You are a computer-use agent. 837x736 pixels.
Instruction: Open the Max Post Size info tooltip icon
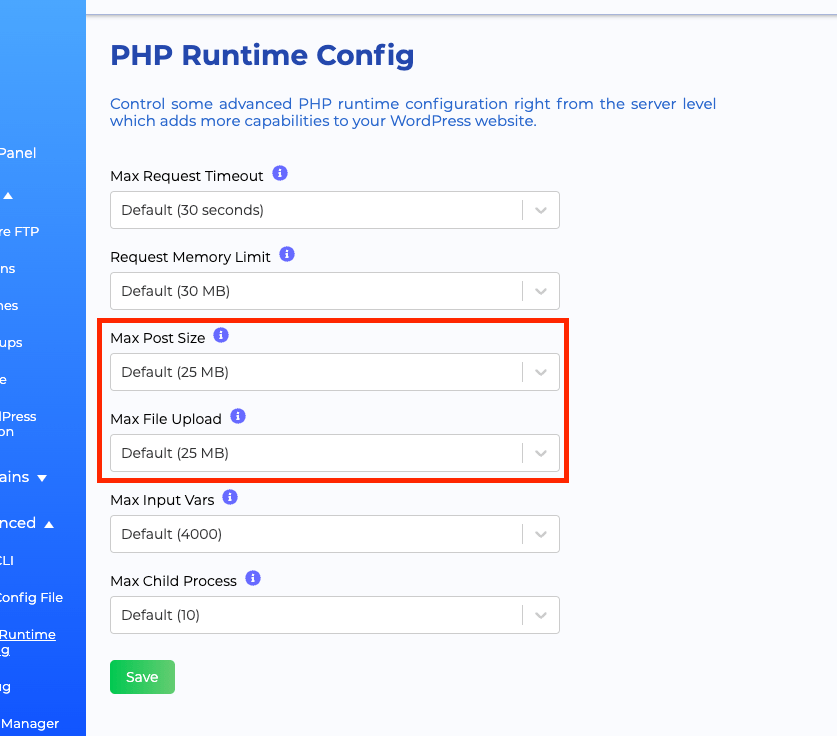[x=221, y=335]
